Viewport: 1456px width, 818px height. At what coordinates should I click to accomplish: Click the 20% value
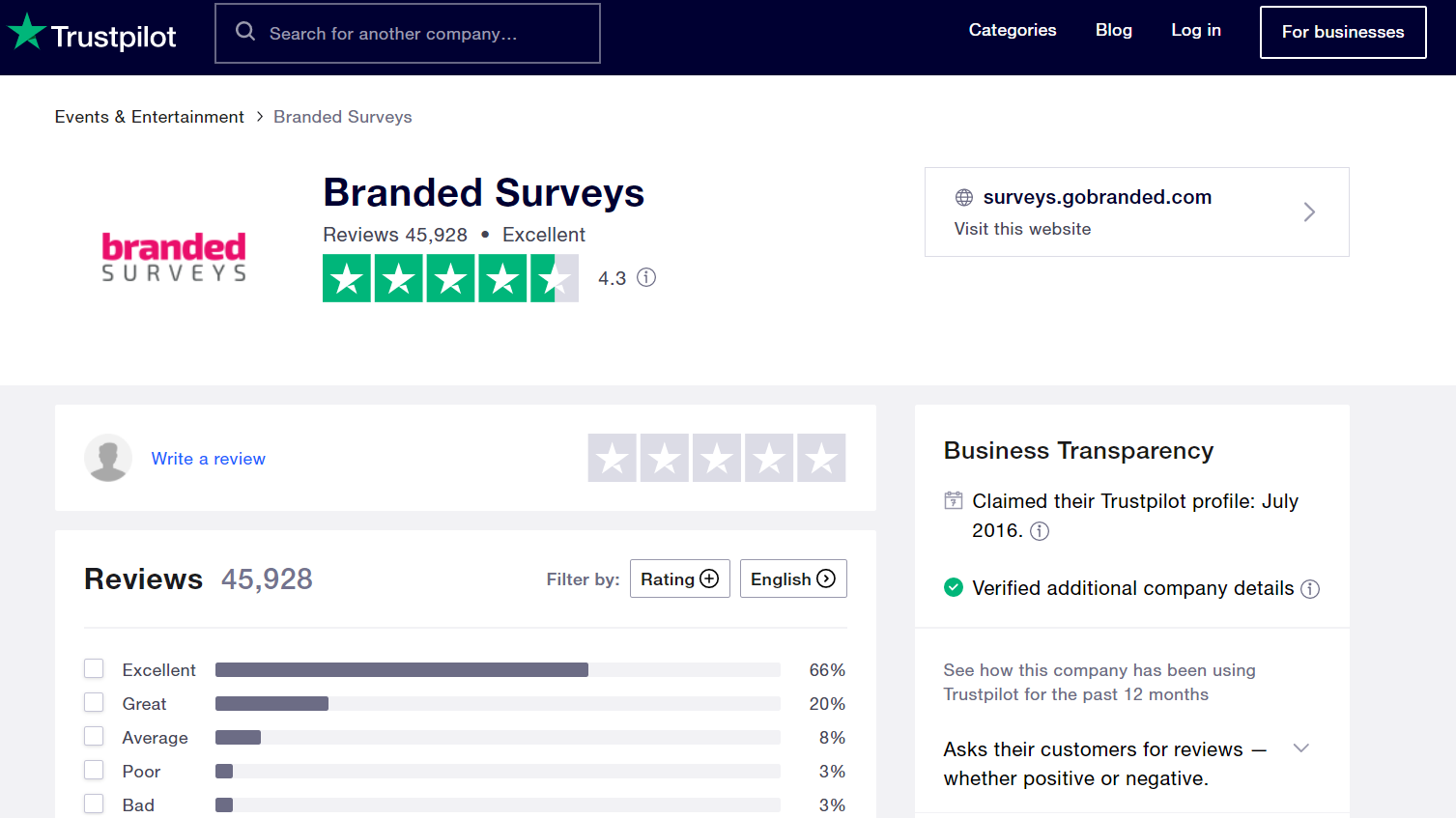[827, 704]
